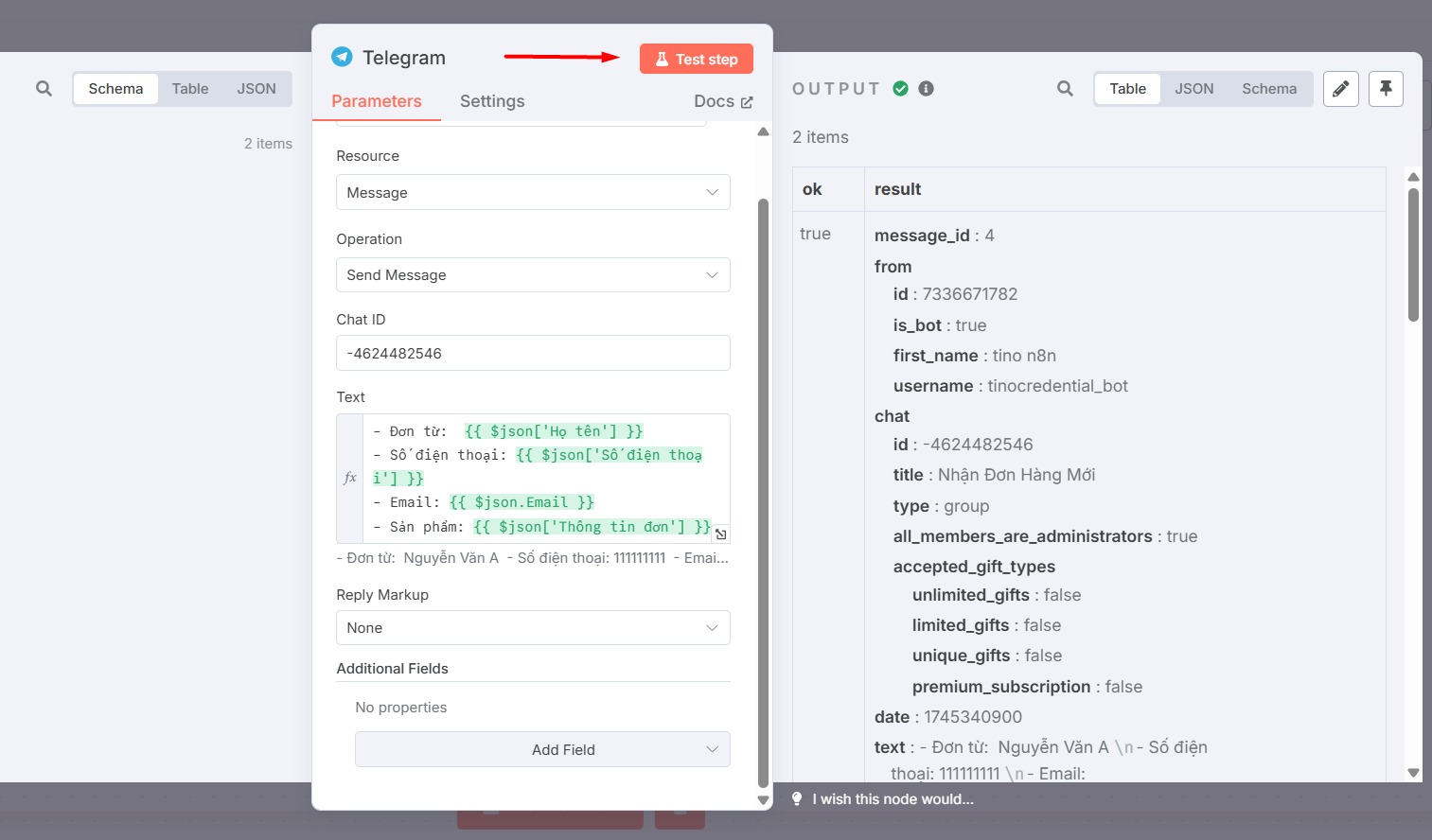Click output table scroll-up arrow

1413,177
